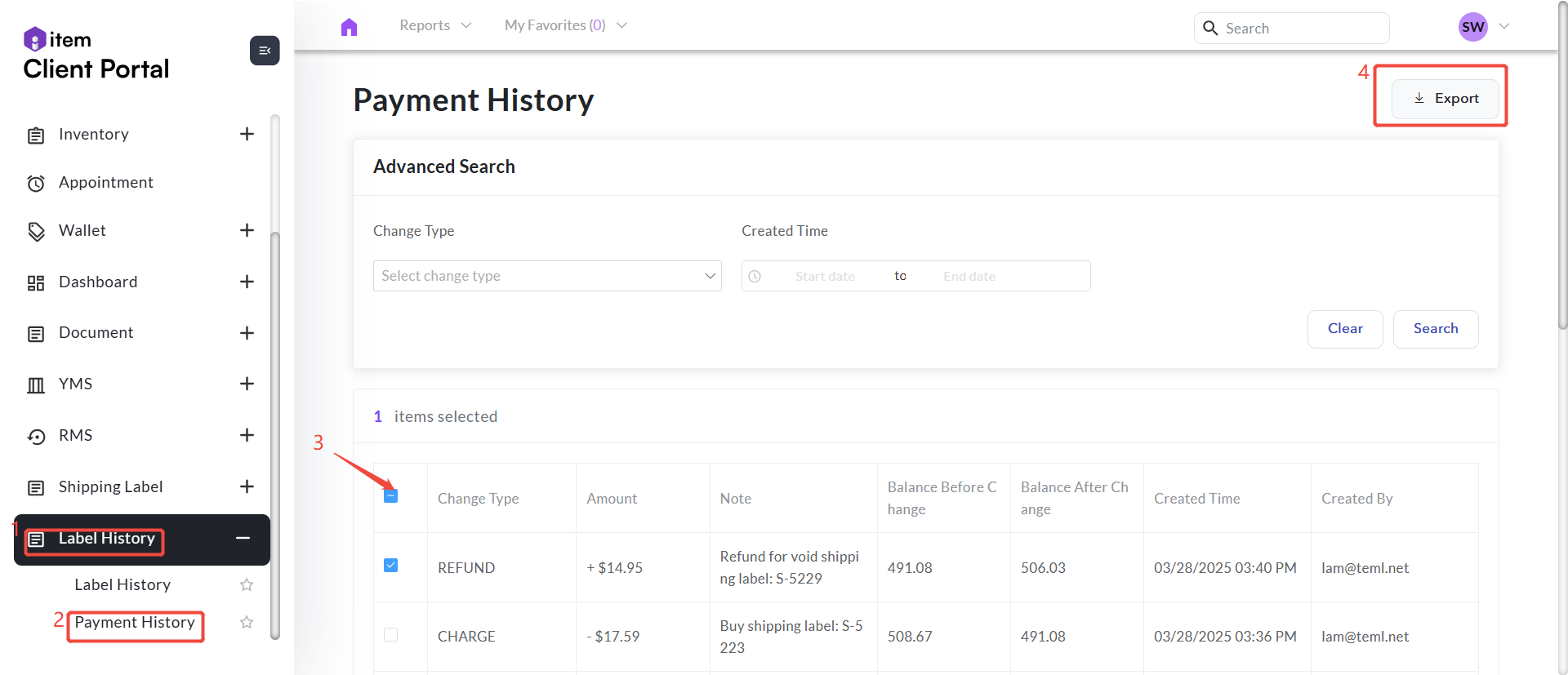The height and width of the screenshot is (675, 1568).
Task: Check the CHARGE row checkbox
Action: coord(391,635)
